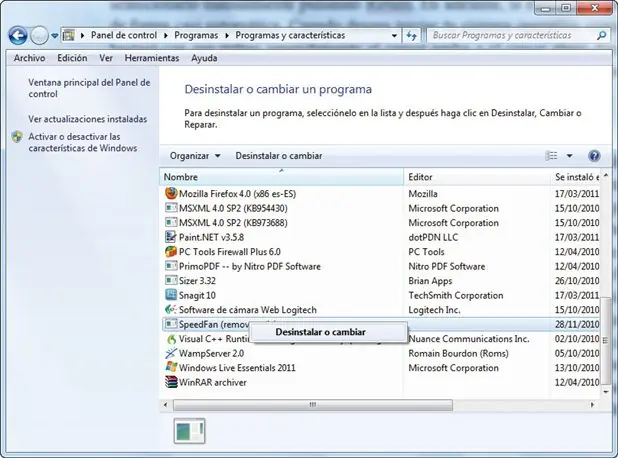Click the refresh button beside address bar
This screenshot has width=618, height=458.
click(411, 36)
